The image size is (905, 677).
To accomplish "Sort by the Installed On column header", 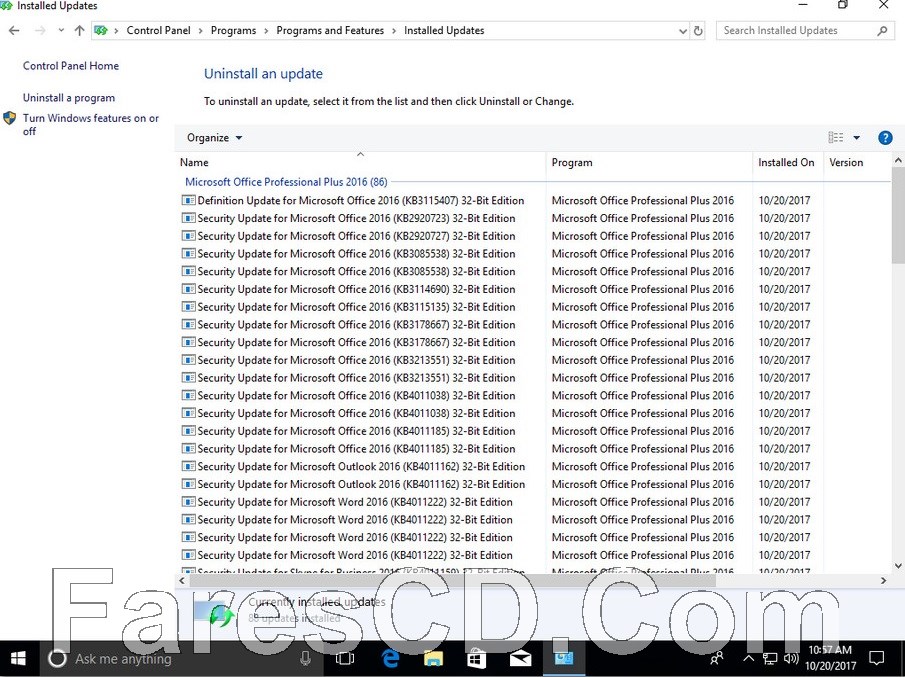I will pyautogui.click(x=788, y=162).
